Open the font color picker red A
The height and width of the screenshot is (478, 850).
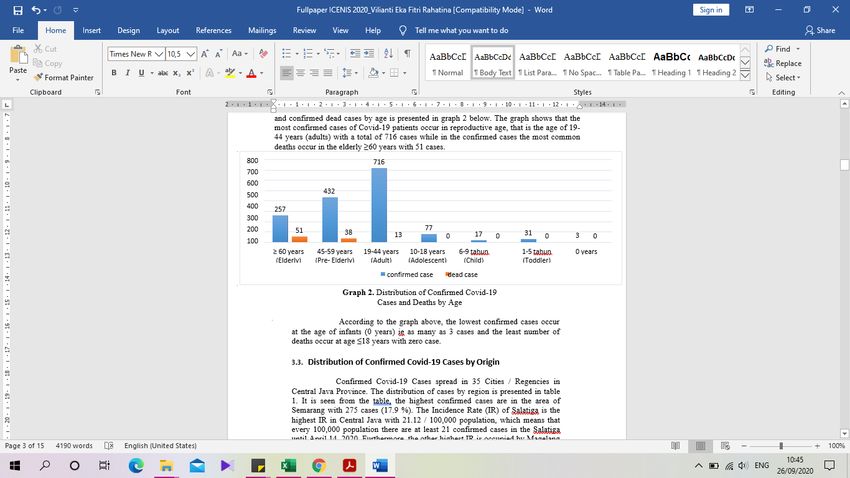pyautogui.click(x=251, y=73)
